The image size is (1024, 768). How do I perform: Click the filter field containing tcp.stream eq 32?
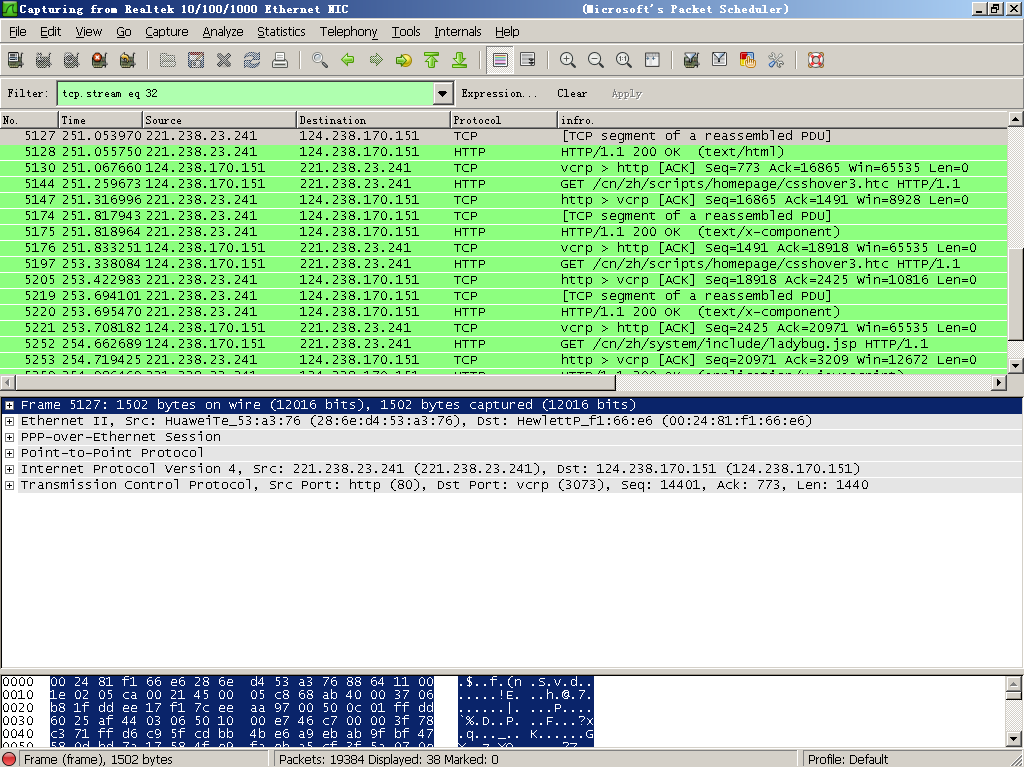coord(246,93)
